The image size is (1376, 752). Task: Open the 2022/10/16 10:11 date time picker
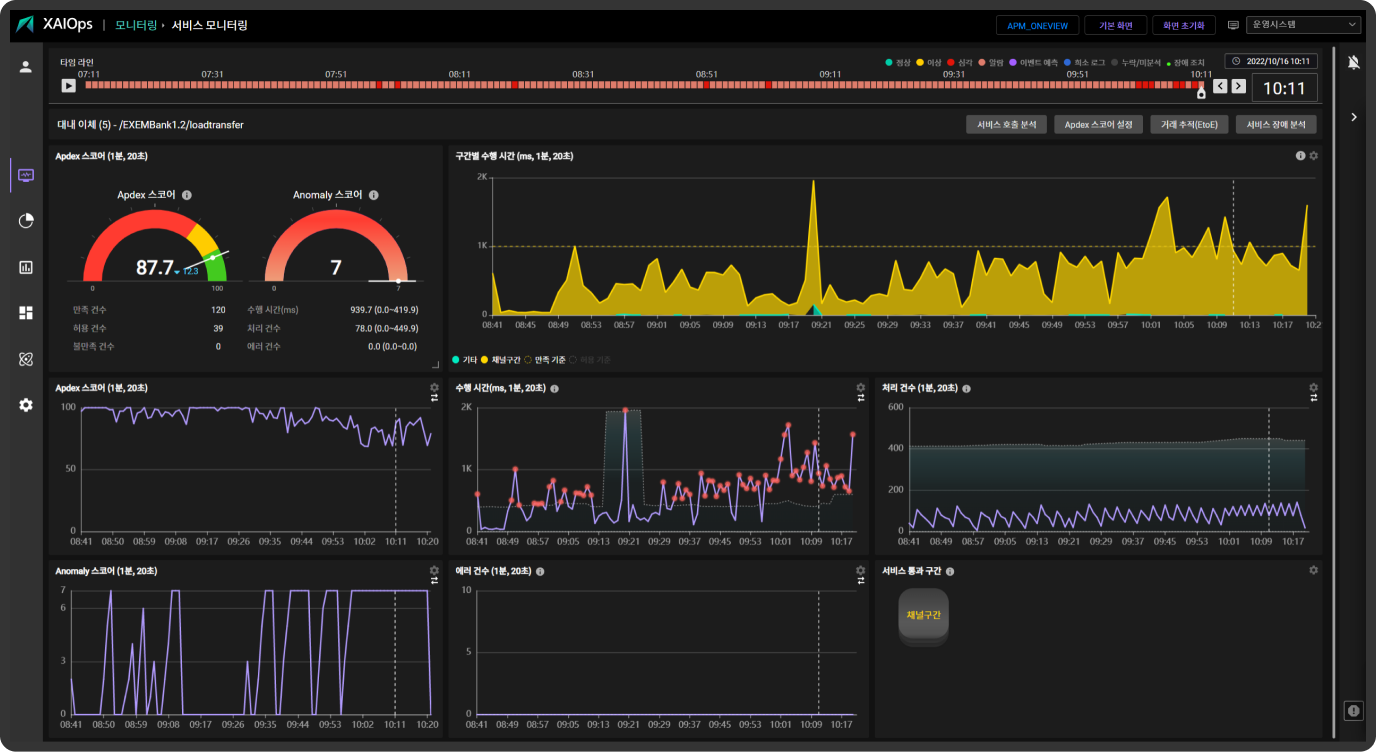click(x=1271, y=61)
